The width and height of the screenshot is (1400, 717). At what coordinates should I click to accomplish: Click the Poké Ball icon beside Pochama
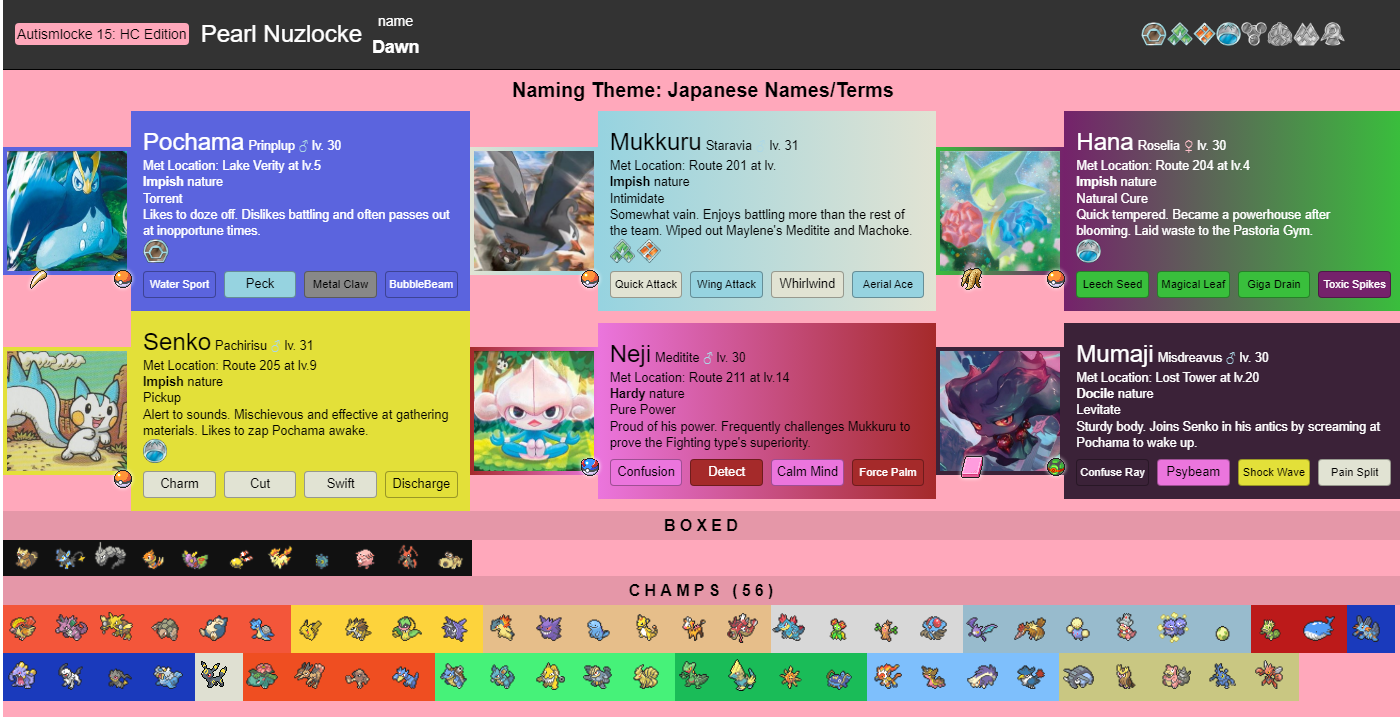tap(123, 279)
